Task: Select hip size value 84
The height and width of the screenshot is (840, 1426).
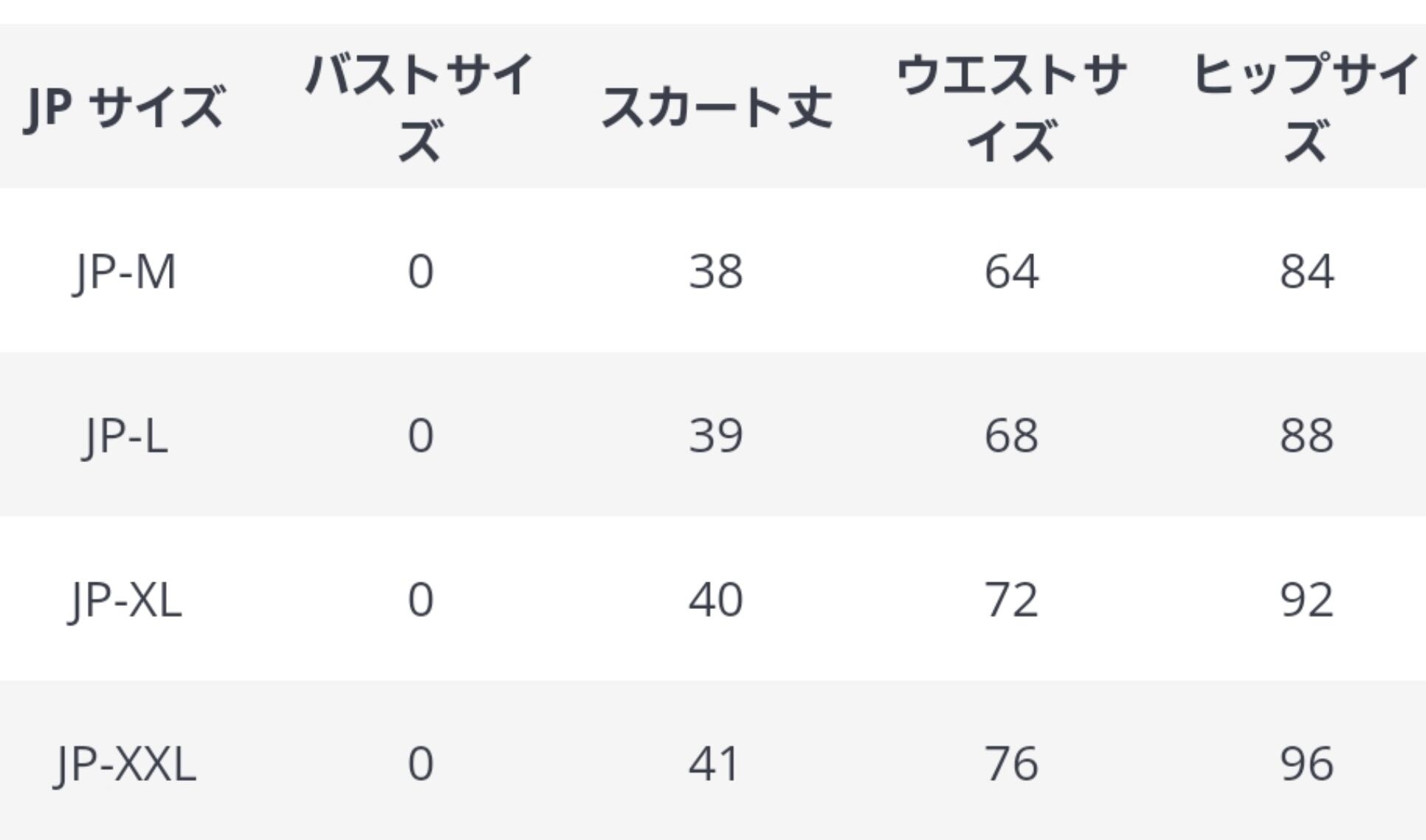Action: pyautogui.click(x=1306, y=272)
